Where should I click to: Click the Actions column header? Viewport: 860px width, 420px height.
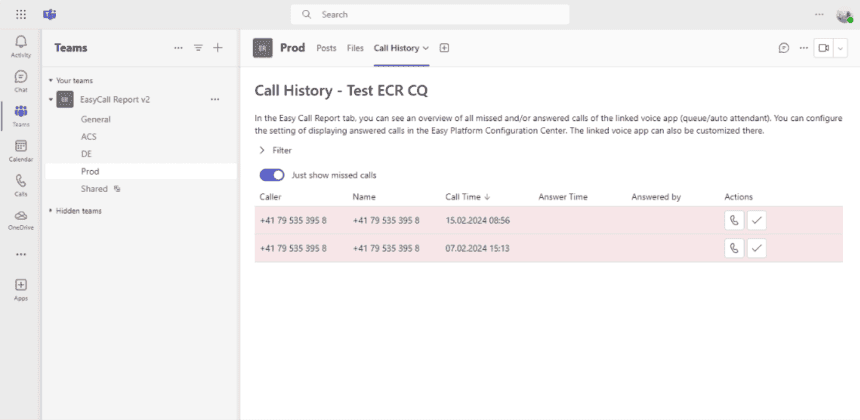(x=738, y=197)
